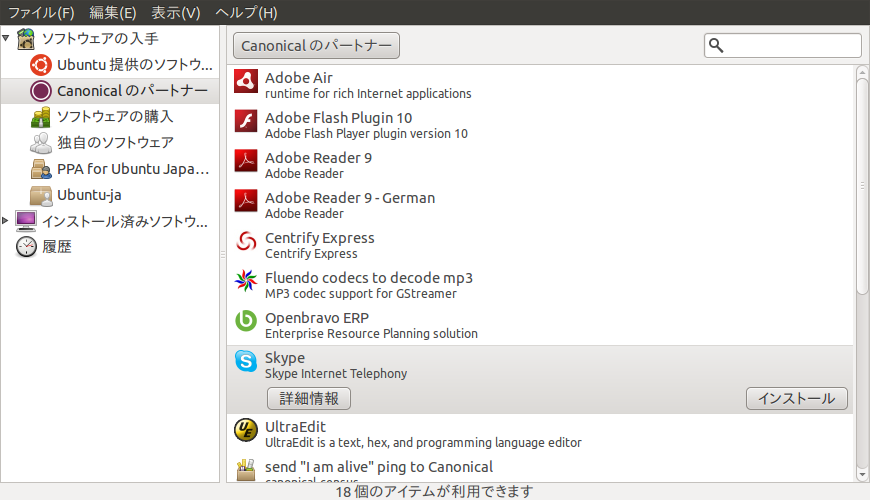The width and height of the screenshot is (870, 500).
Task: Click the 履歴 clock icon
Action: coord(26,247)
